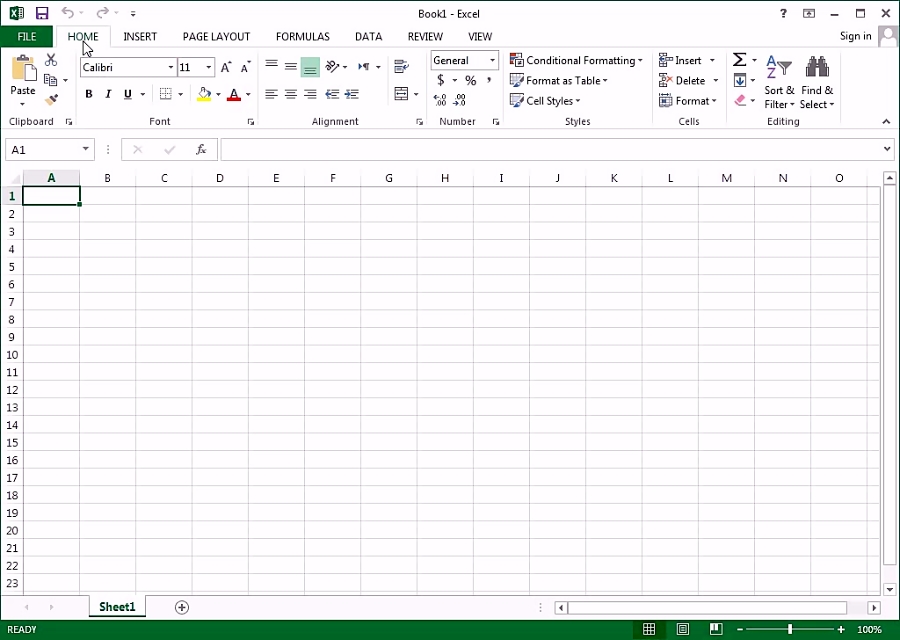Screen dimensions: 900x640
Task: Click the Insert Function fx icon
Action: 201,149
